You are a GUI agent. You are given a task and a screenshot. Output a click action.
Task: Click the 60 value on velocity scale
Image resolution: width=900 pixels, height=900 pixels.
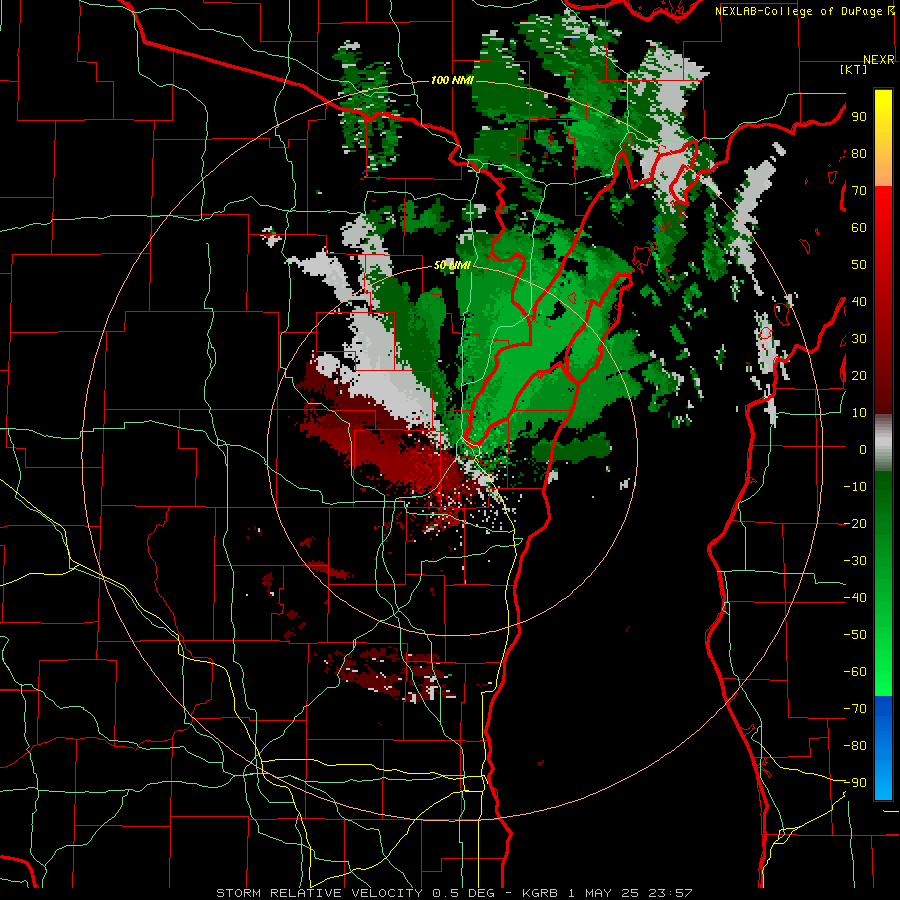pyautogui.click(x=859, y=227)
